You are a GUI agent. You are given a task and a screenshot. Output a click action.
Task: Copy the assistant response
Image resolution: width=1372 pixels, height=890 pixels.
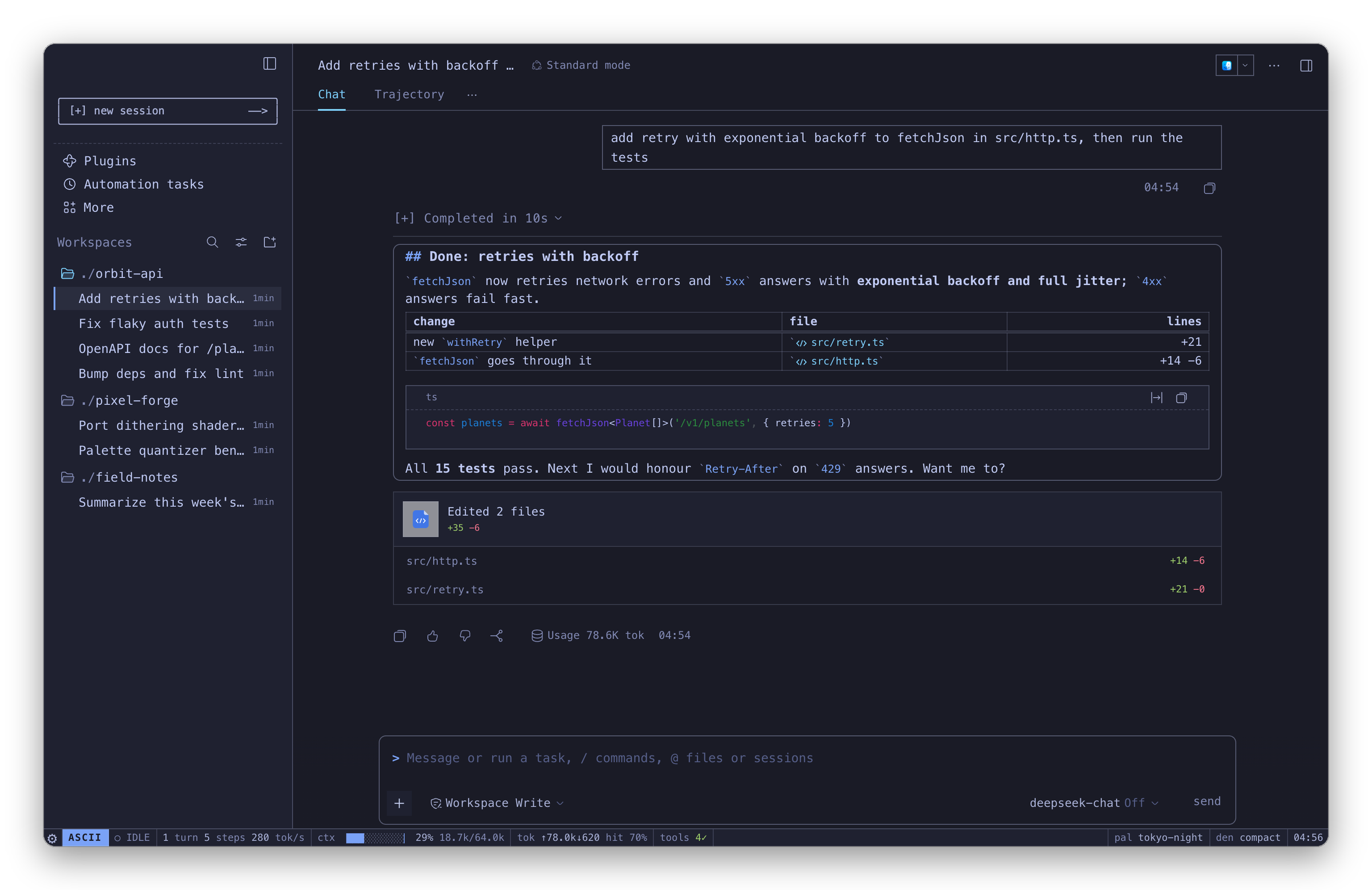point(400,635)
